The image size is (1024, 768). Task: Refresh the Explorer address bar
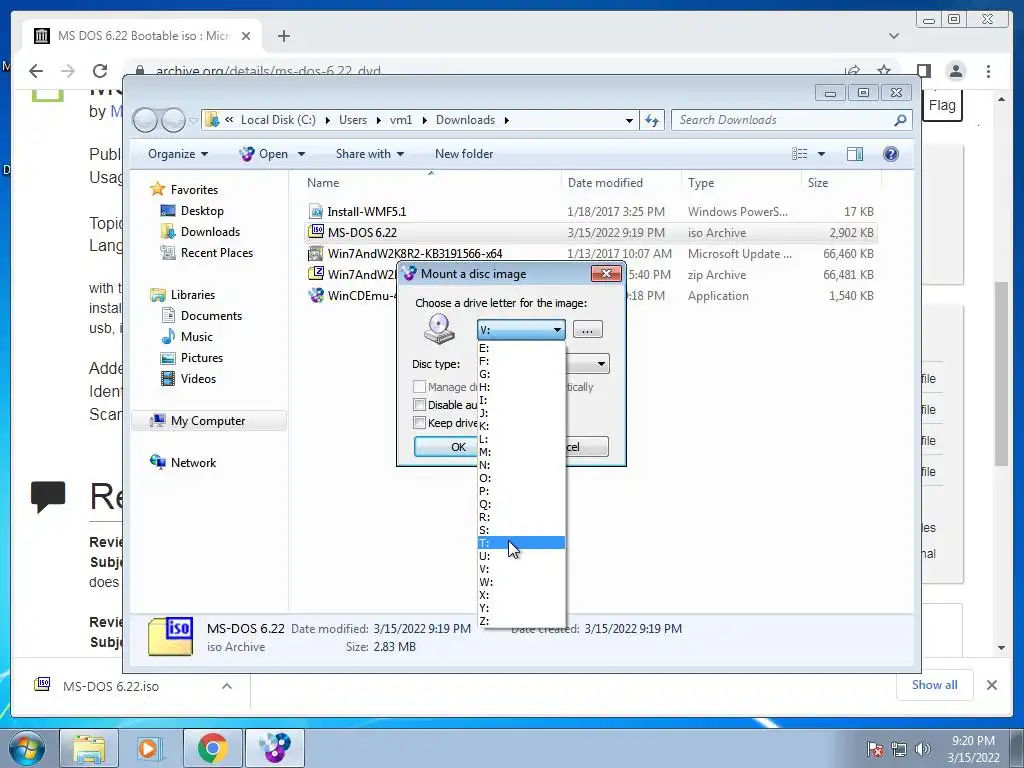[x=652, y=120]
